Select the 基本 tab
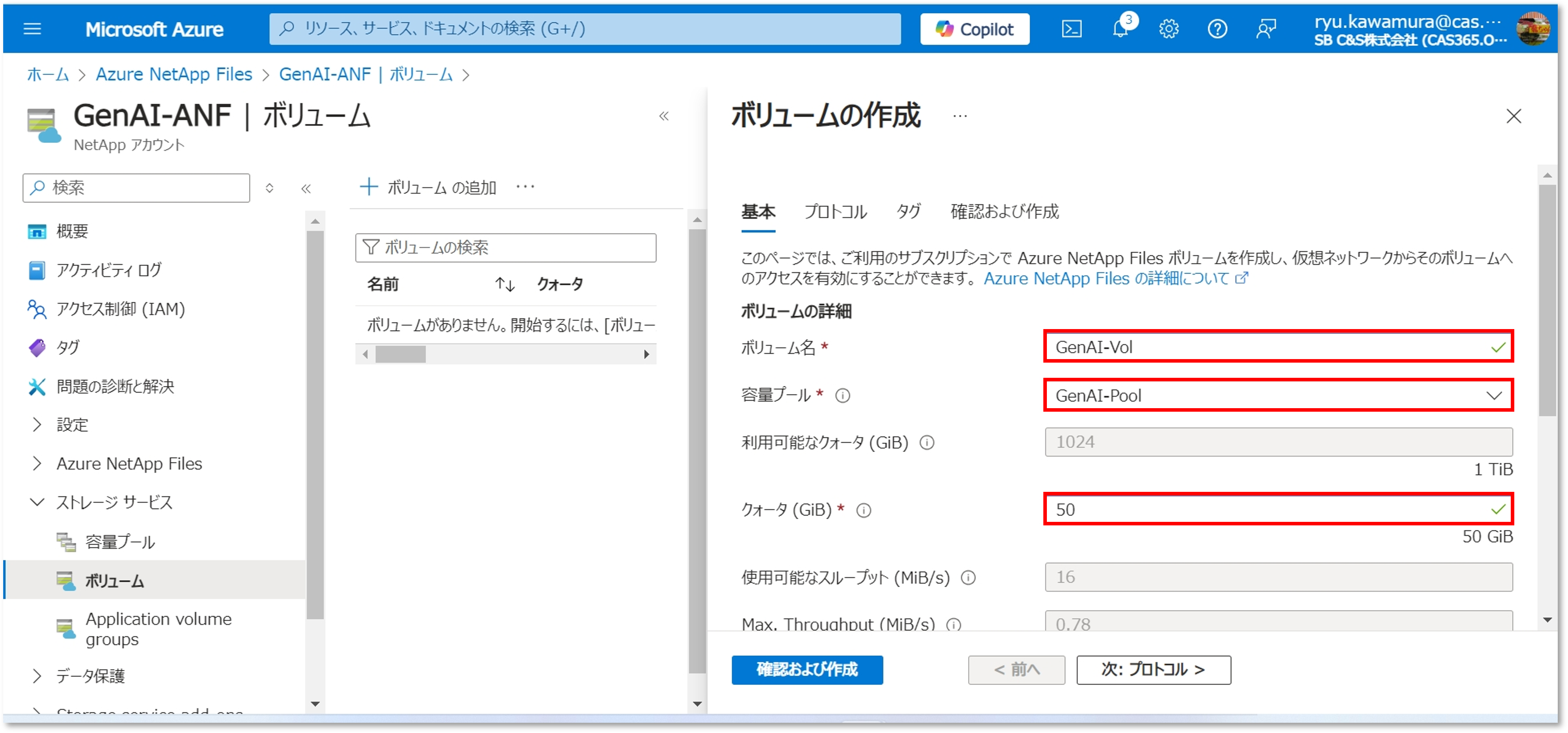1568x733 pixels. [x=758, y=212]
